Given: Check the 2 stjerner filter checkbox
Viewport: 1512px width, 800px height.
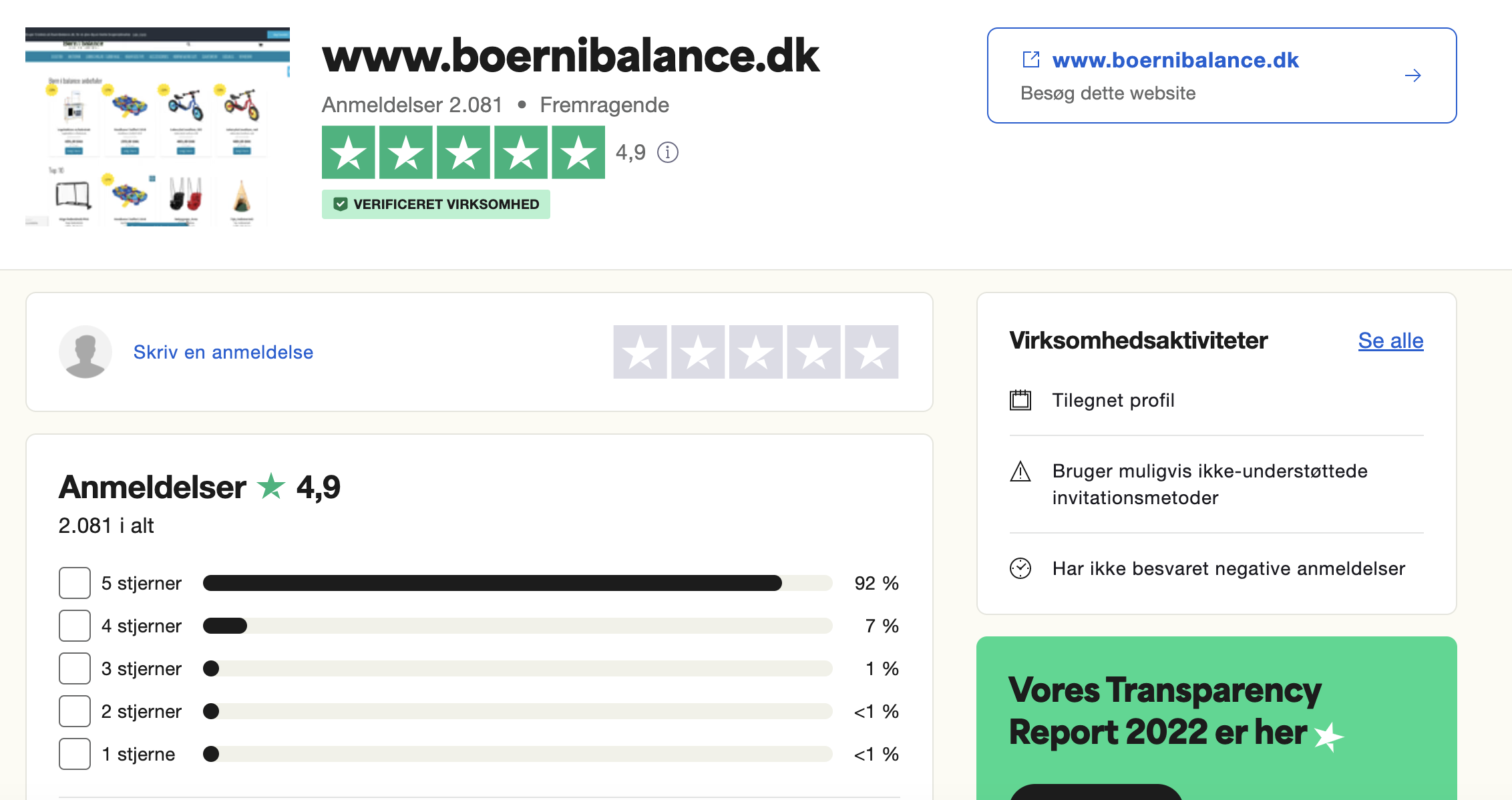Looking at the screenshot, I should pyautogui.click(x=75, y=711).
